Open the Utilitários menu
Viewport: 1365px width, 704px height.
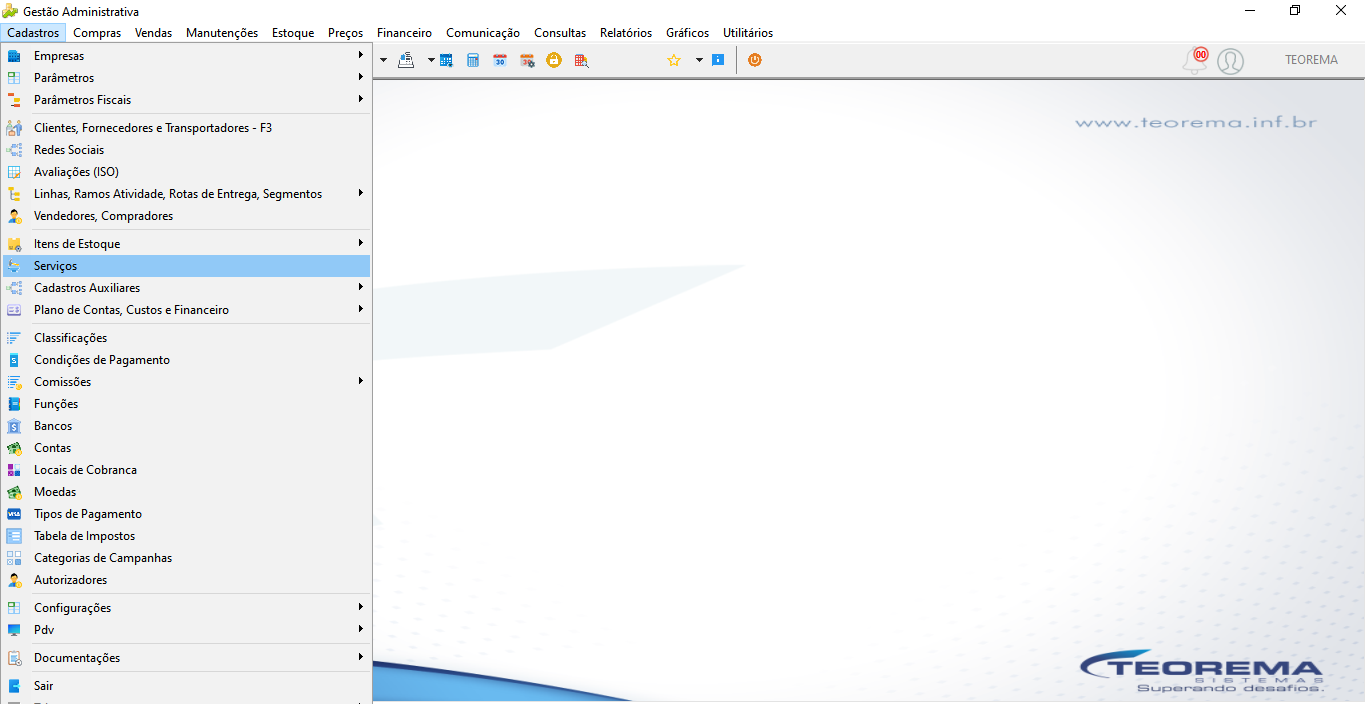(748, 33)
